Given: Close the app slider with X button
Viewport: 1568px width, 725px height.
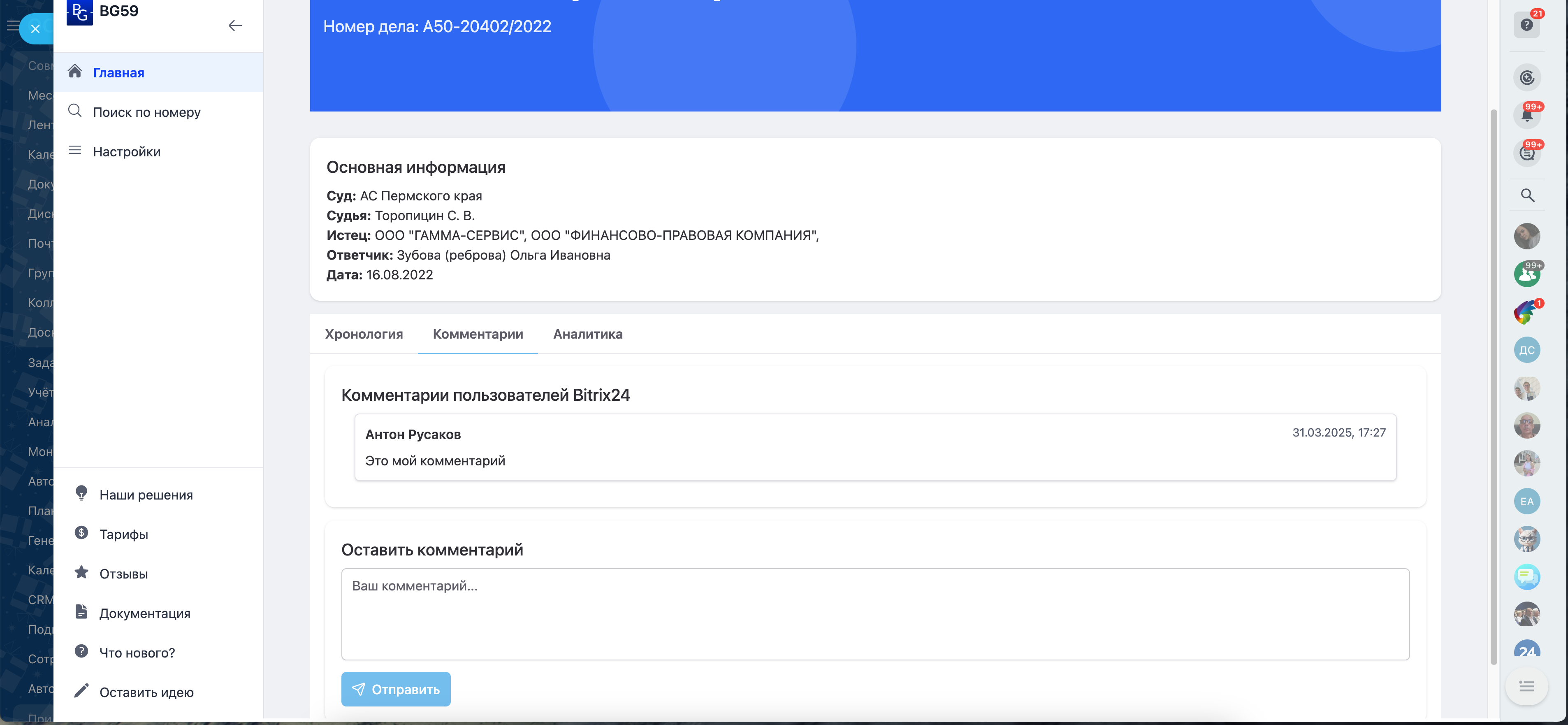Looking at the screenshot, I should (x=35, y=29).
